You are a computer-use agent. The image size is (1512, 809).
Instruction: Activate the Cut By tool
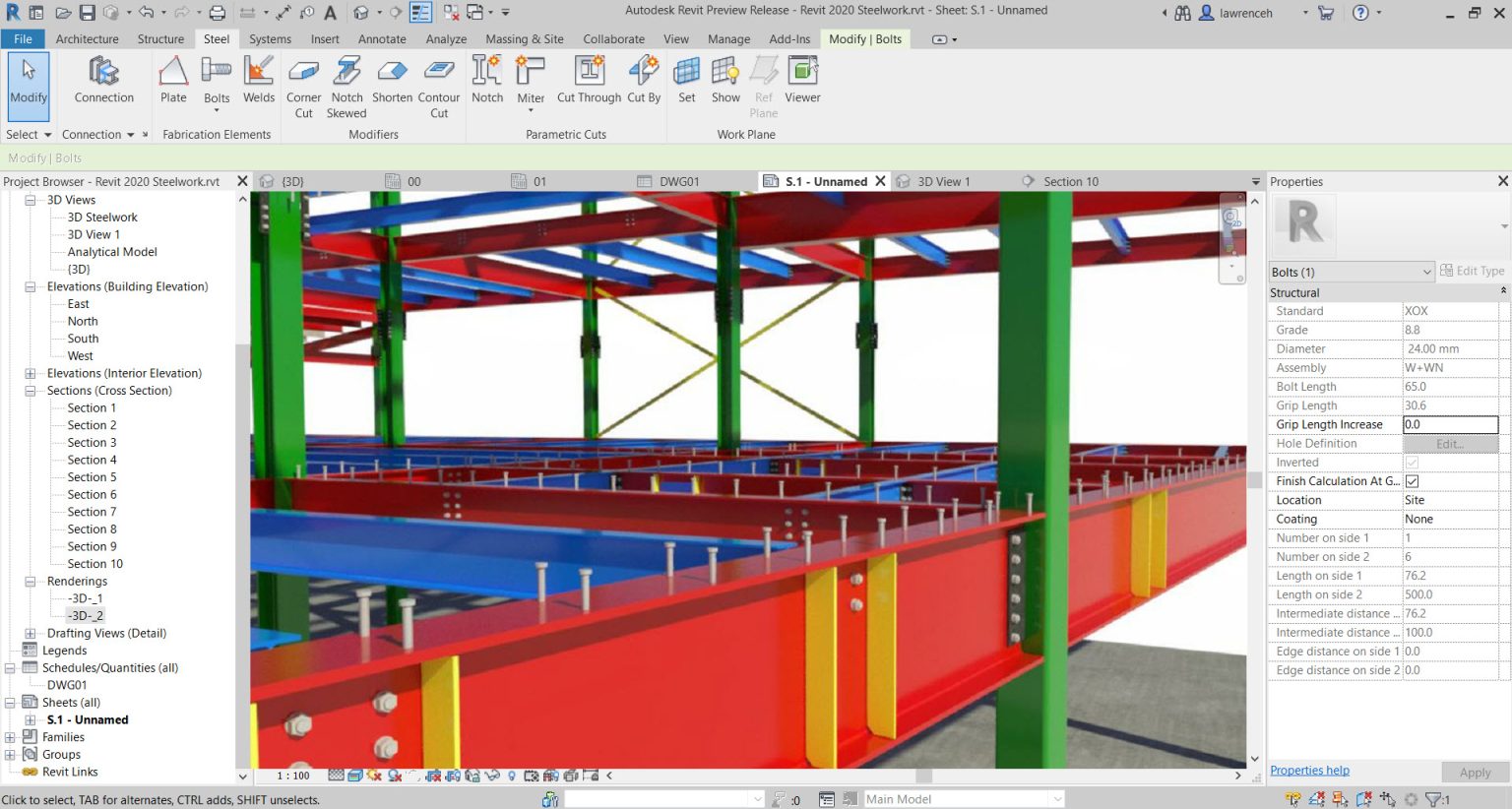point(644,80)
